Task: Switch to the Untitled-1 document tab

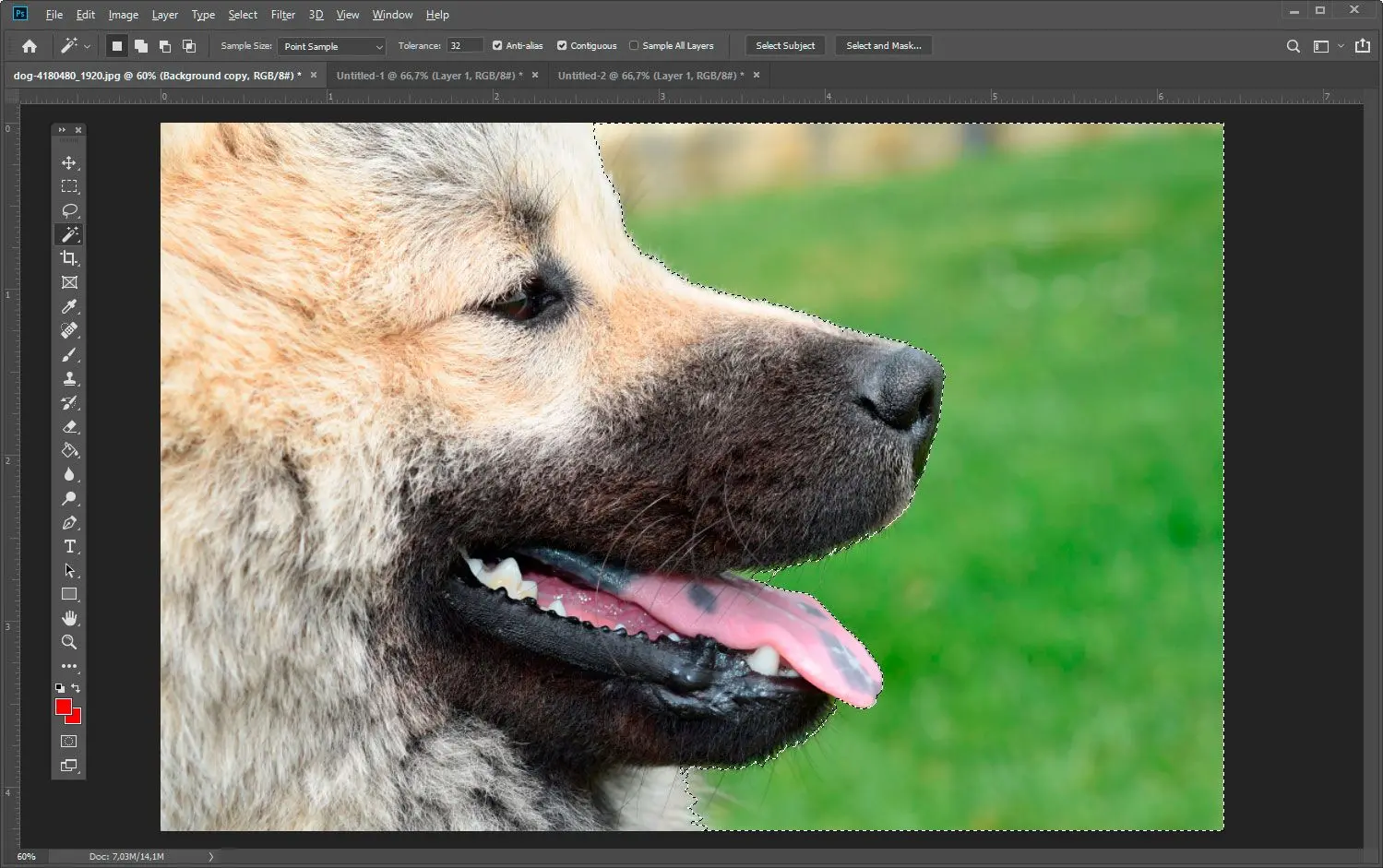Action: coord(430,76)
